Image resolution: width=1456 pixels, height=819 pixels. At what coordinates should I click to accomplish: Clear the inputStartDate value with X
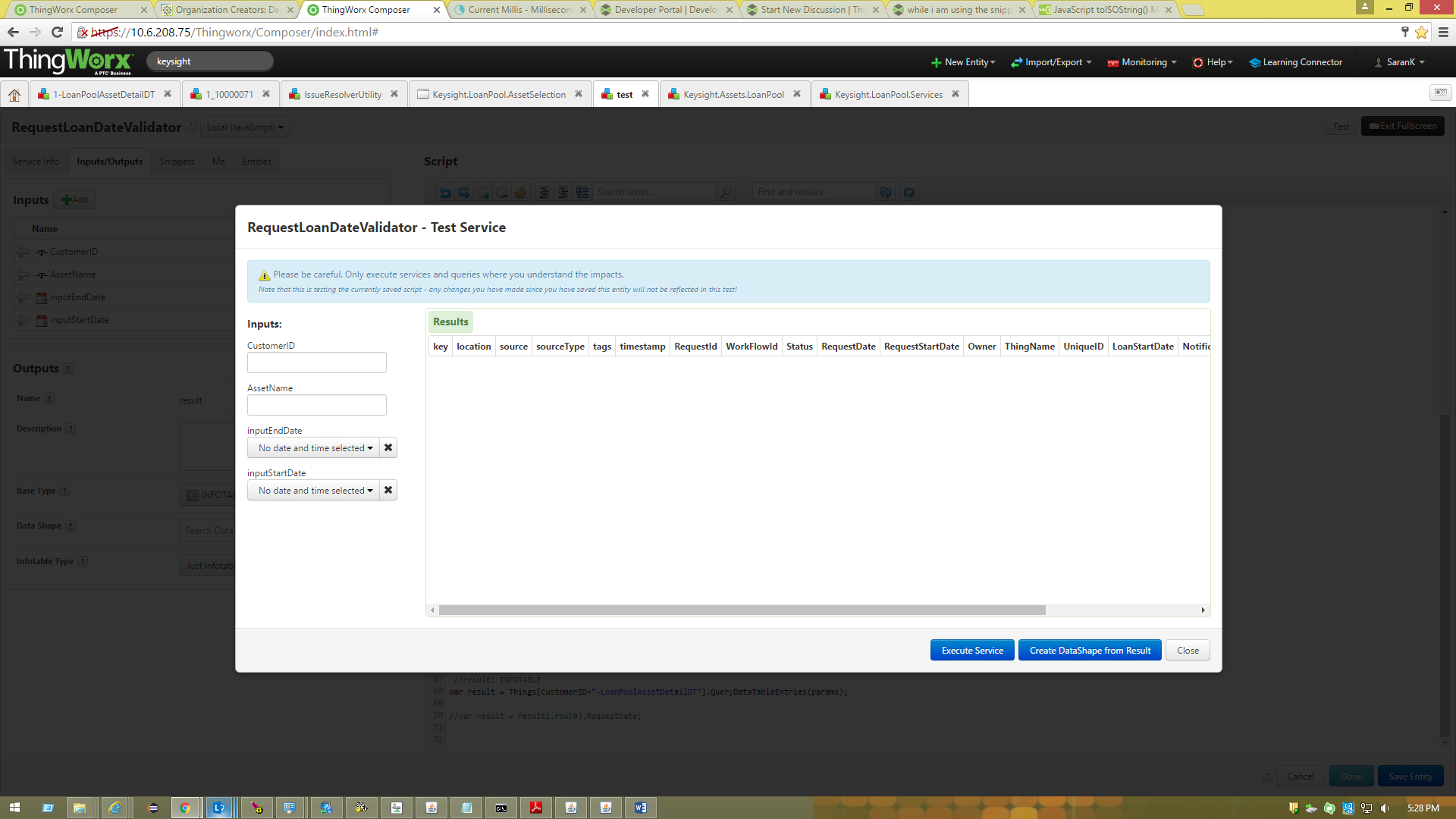[388, 491]
